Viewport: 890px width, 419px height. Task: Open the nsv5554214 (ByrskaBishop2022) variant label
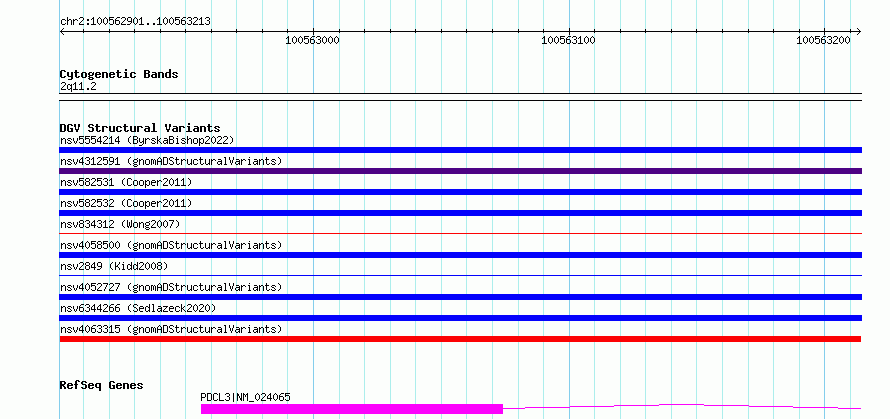[147, 140]
